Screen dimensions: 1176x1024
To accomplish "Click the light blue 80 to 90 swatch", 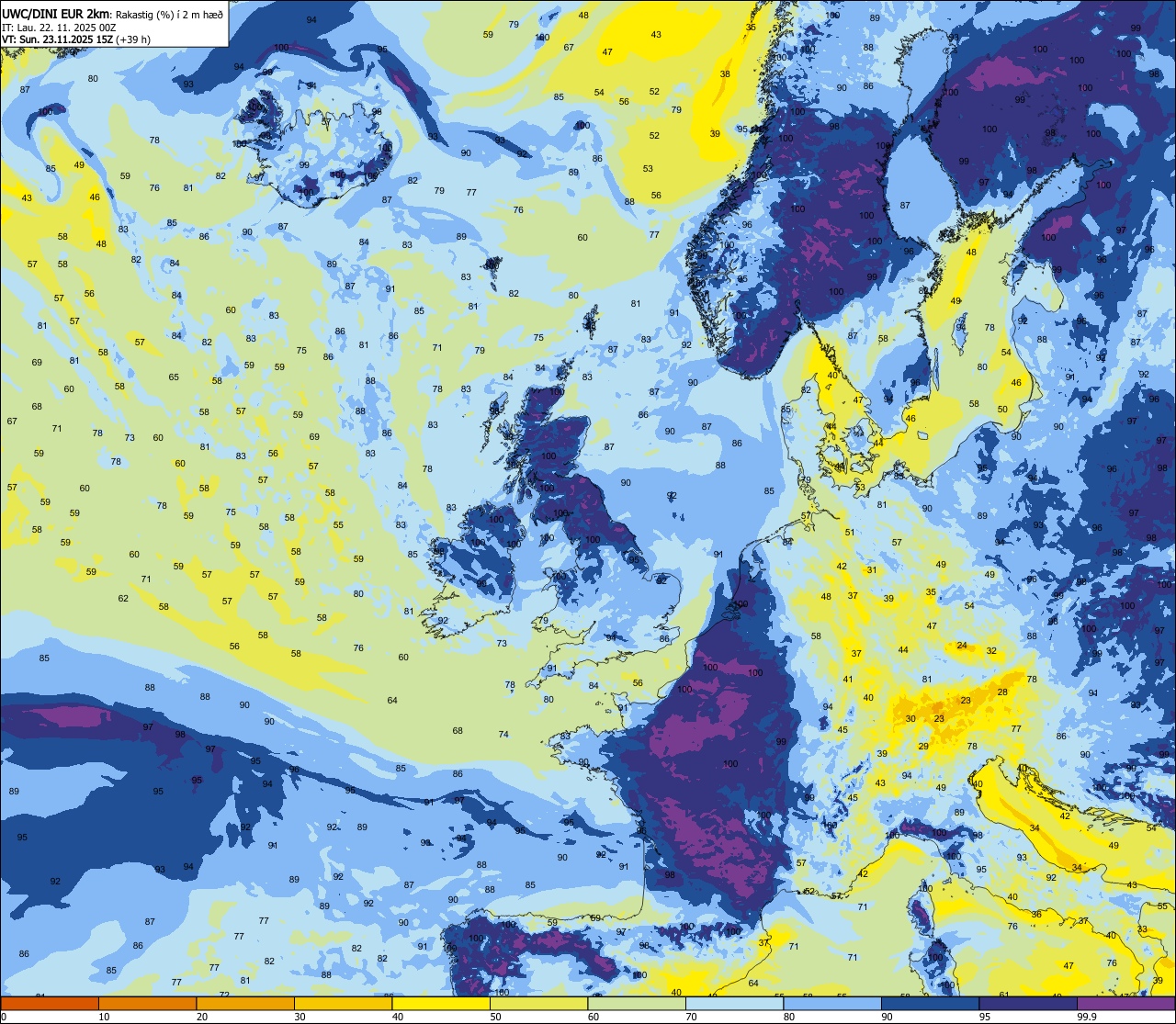I will (x=832, y=1004).
